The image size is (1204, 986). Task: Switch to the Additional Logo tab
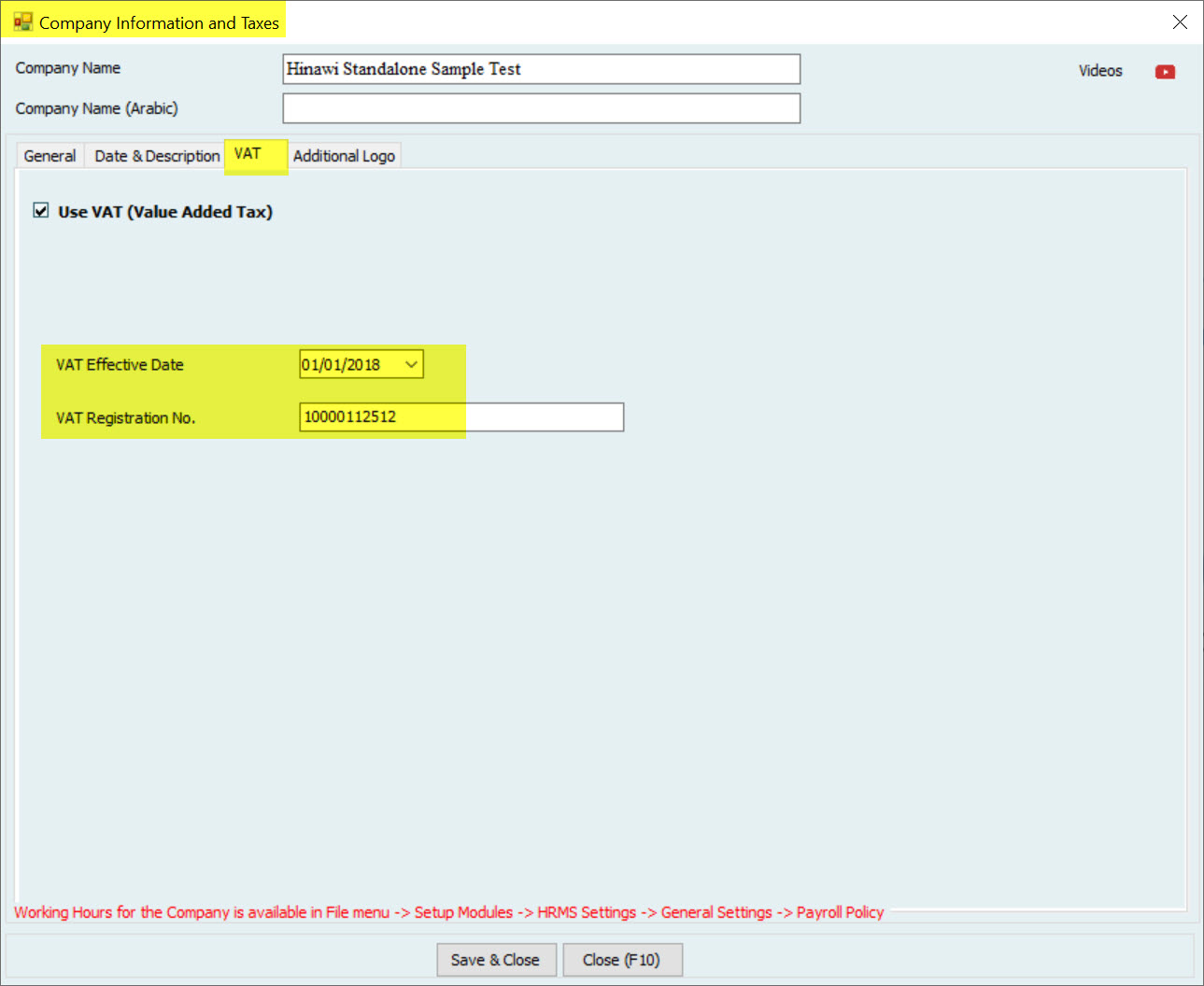pyautogui.click(x=344, y=156)
